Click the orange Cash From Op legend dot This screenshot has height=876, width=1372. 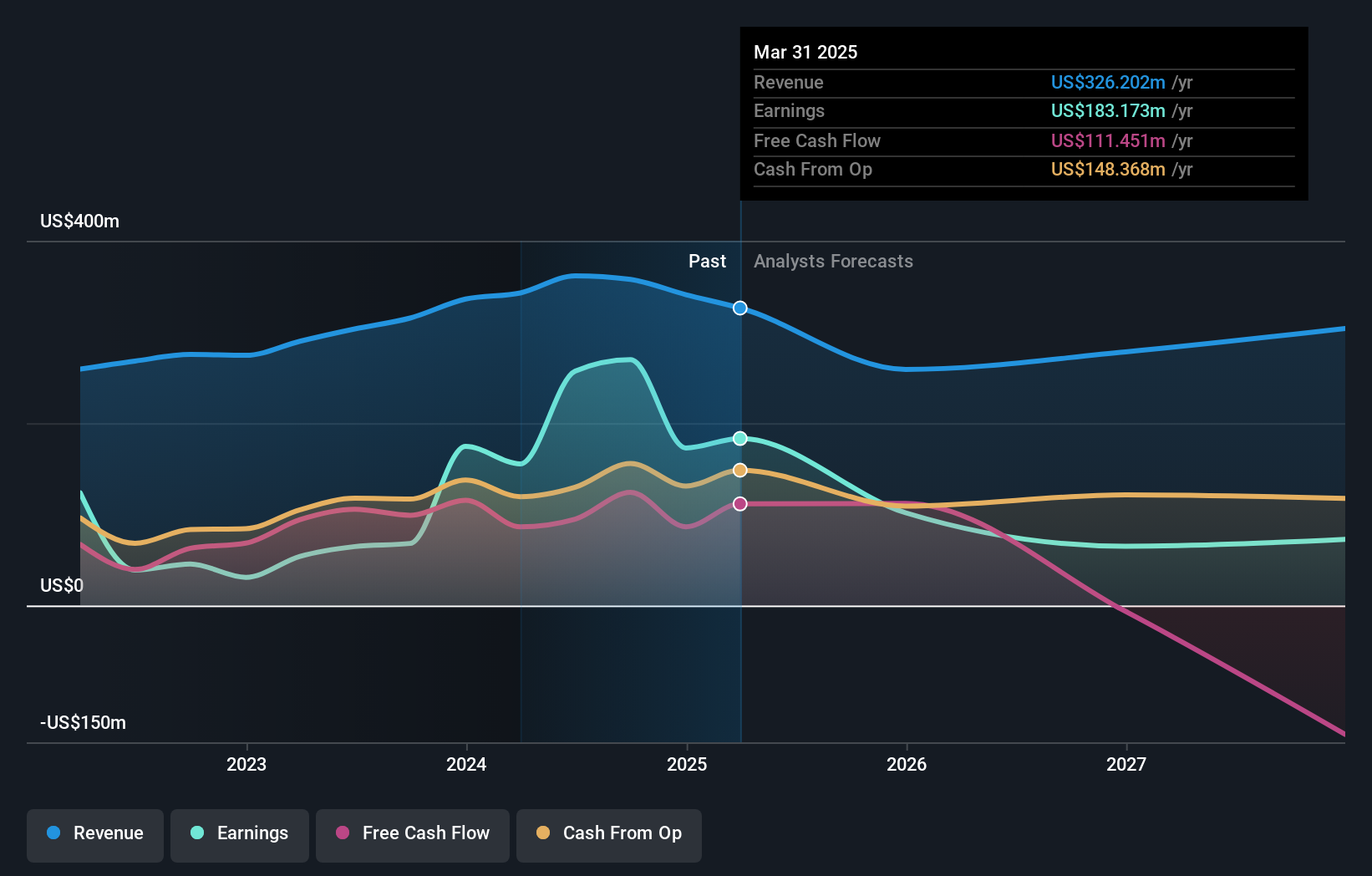pyautogui.click(x=543, y=833)
